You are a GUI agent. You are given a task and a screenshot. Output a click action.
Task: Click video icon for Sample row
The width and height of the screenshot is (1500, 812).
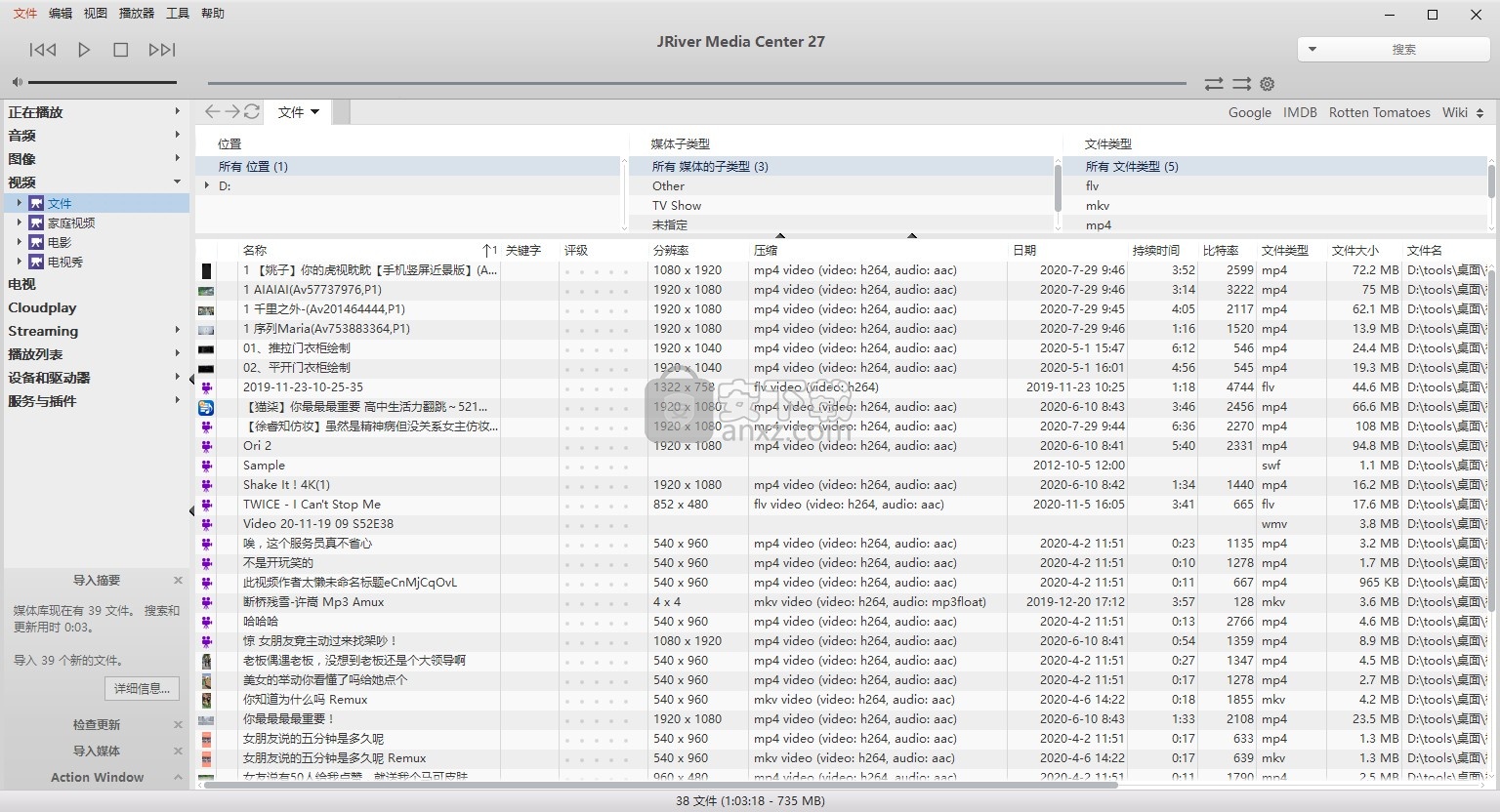click(x=206, y=466)
